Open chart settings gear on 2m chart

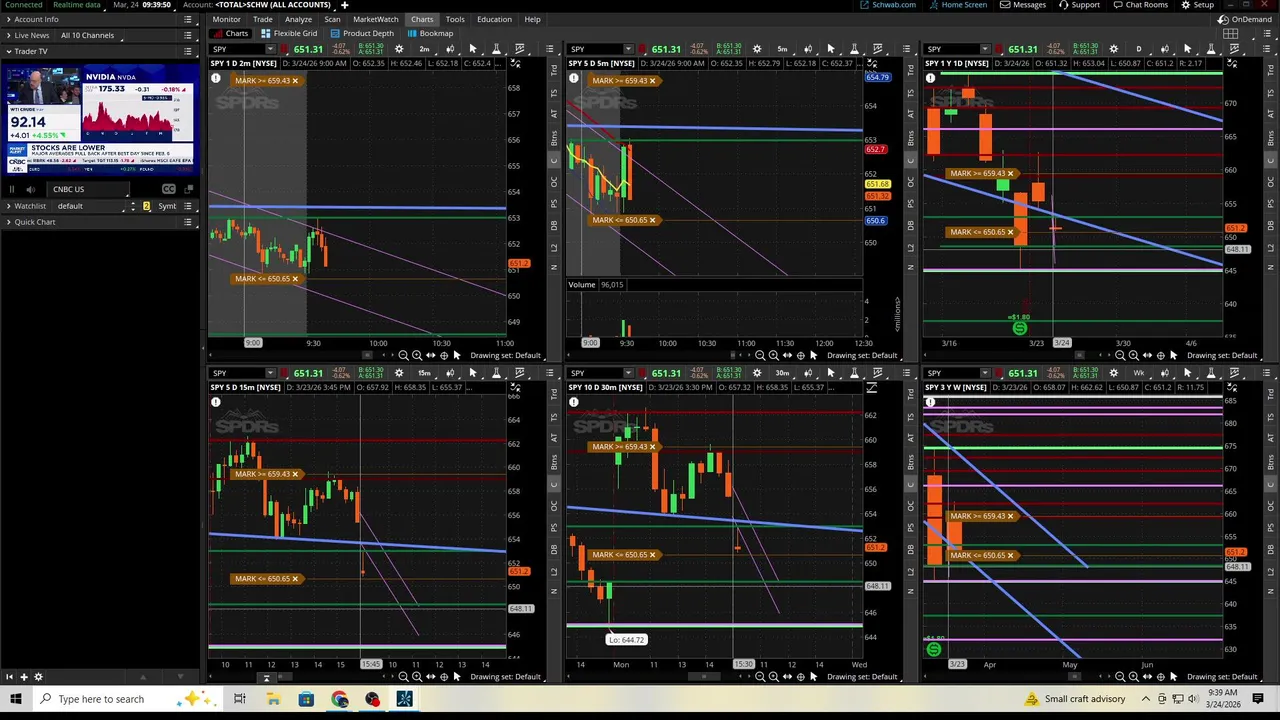[399, 49]
